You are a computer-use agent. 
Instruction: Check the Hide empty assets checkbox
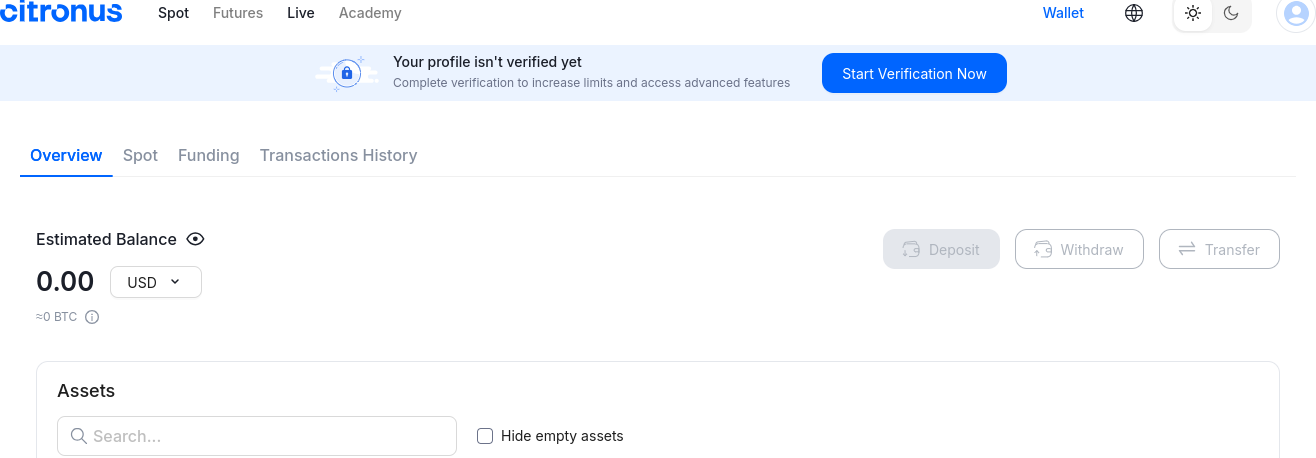coord(485,436)
